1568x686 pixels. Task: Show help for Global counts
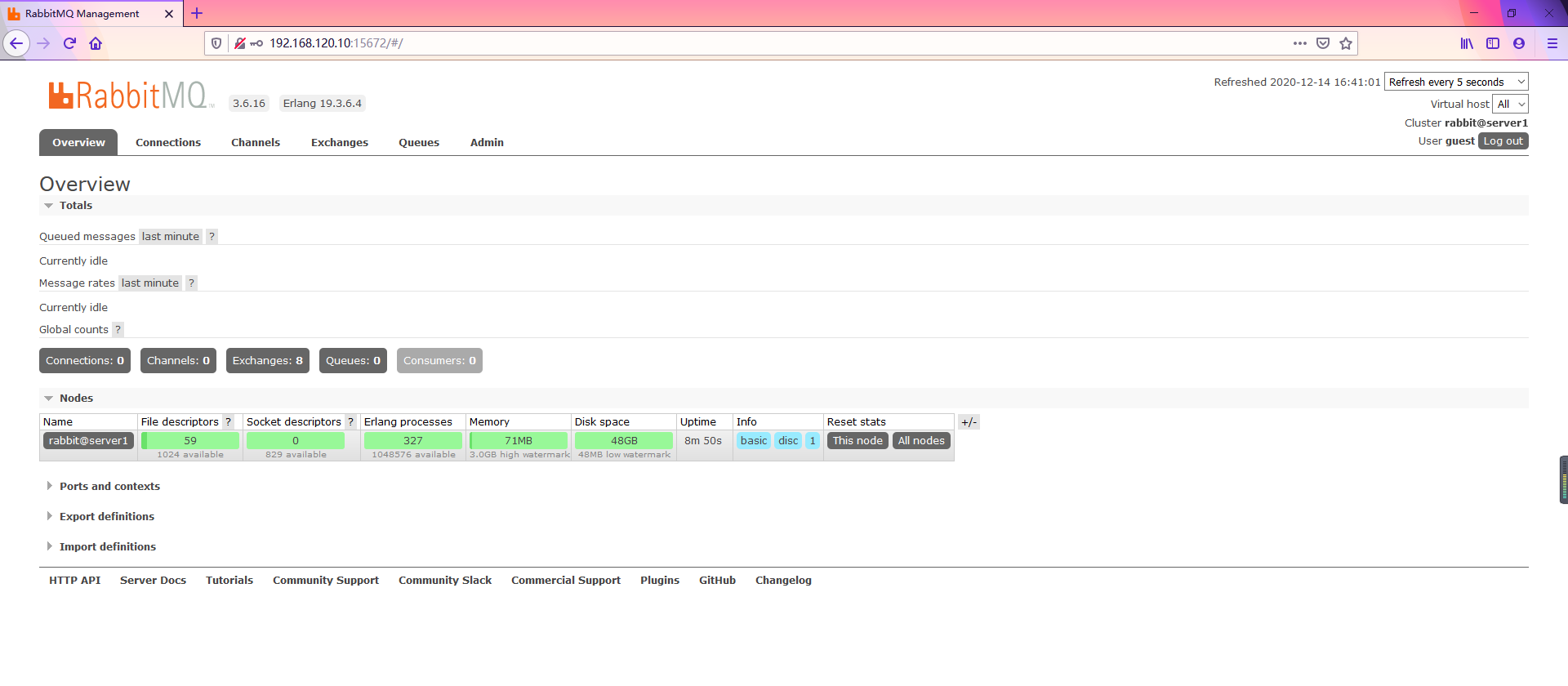[x=118, y=330]
